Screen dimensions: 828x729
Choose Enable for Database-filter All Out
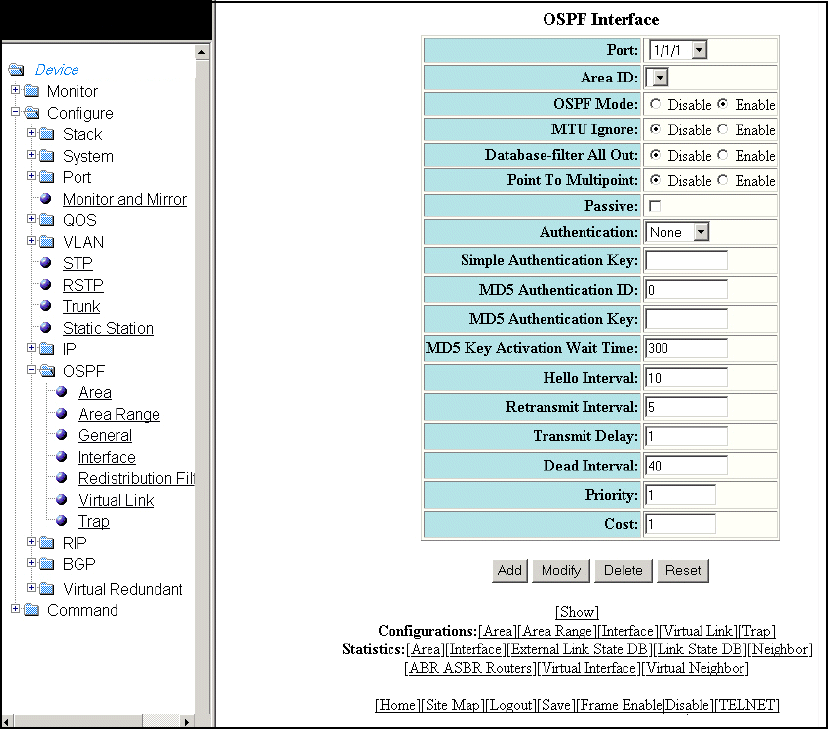[x=723, y=155]
